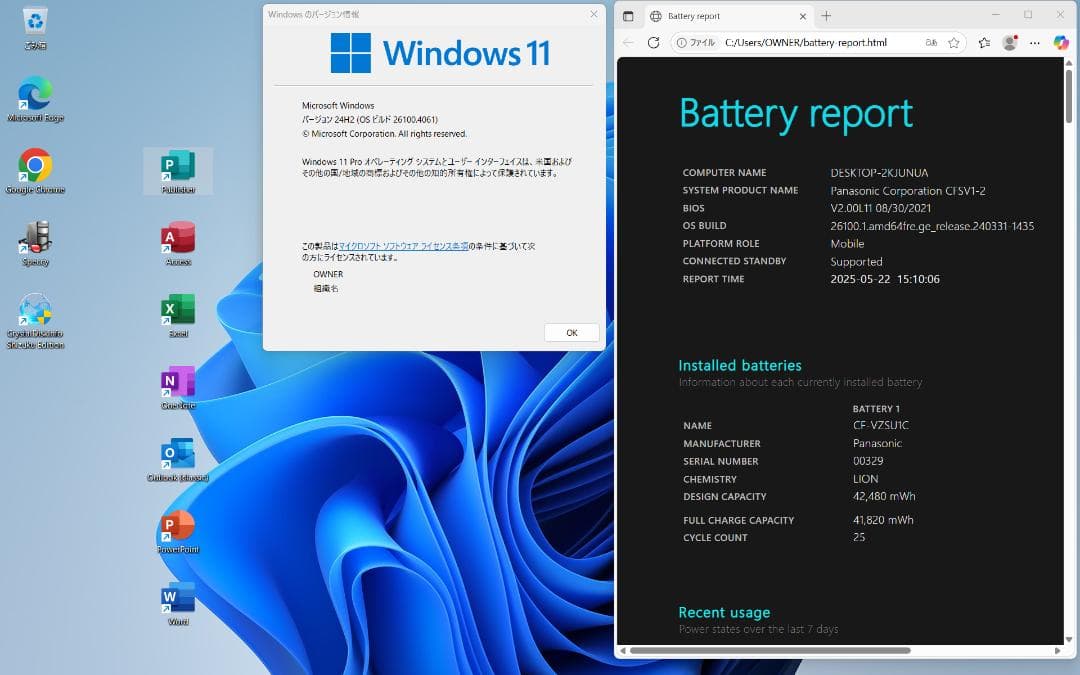Click the Copilot icon in Edge toolbar

[1061, 43]
